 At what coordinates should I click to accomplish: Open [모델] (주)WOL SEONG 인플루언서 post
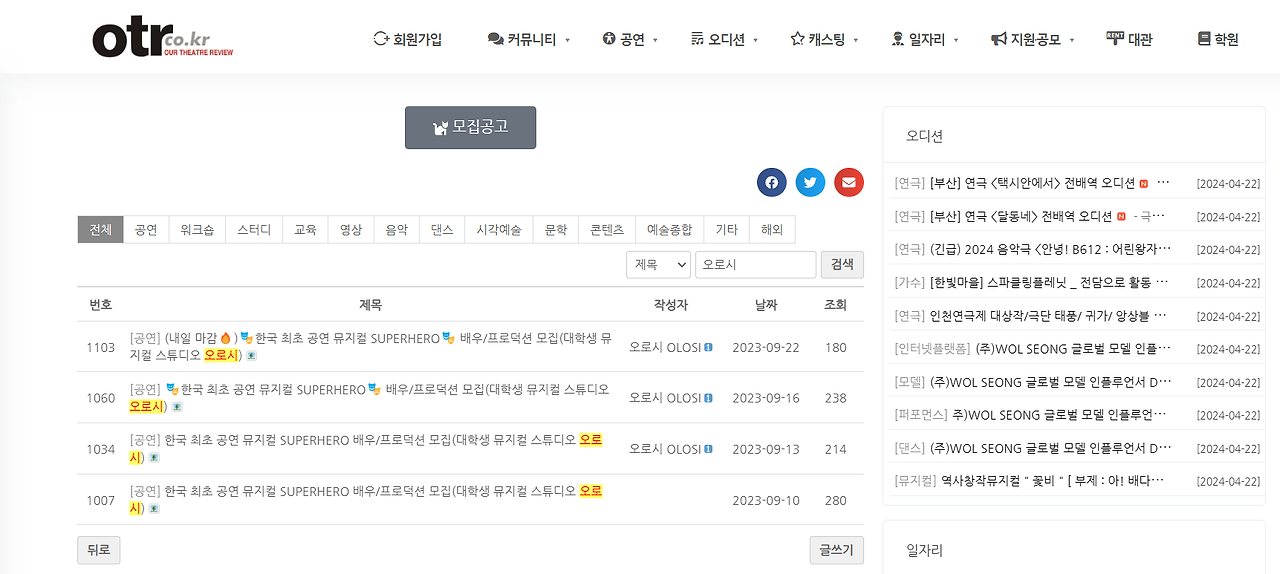click(x=1050, y=381)
